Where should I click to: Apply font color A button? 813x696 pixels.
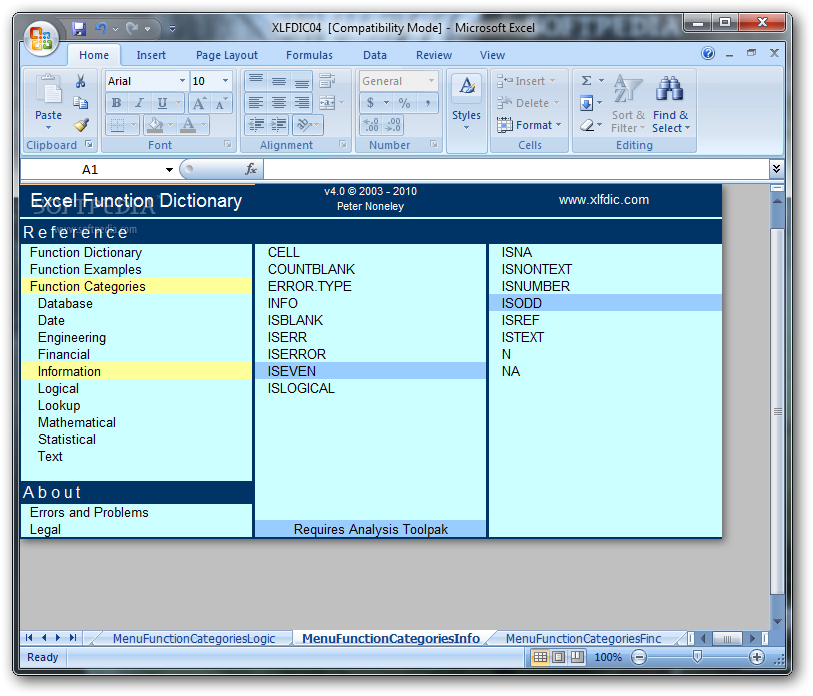coord(188,125)
